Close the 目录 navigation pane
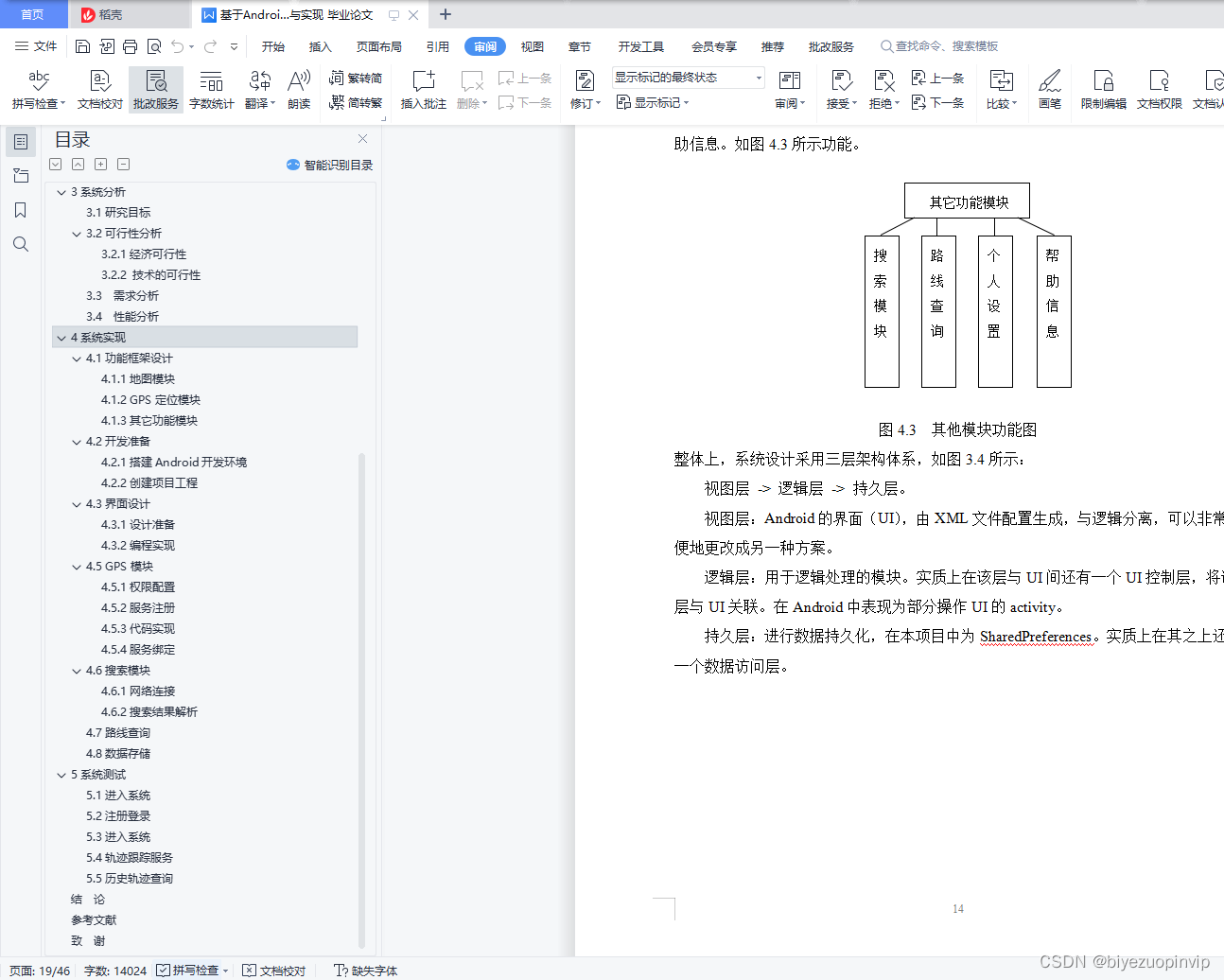The image size is (1224, 980). pos(362,138)
